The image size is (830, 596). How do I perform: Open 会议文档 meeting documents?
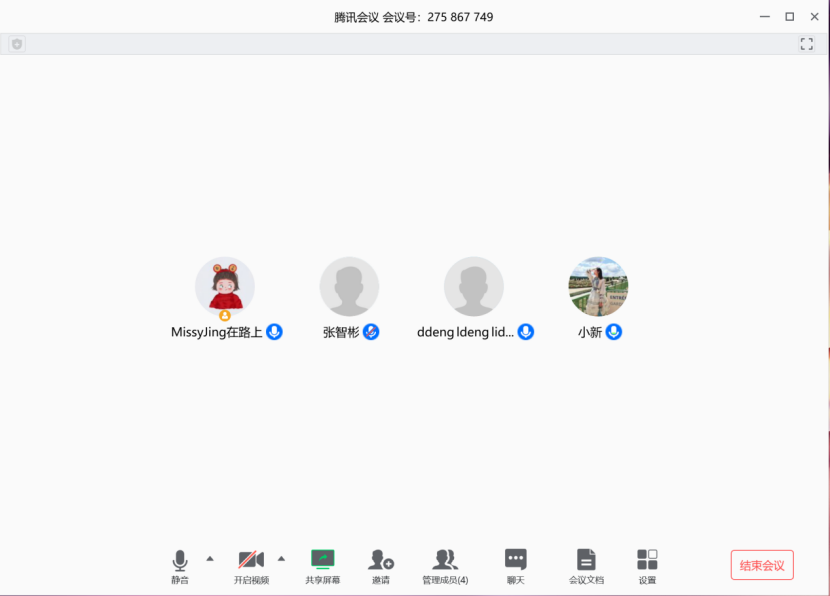tap(587, 566)
